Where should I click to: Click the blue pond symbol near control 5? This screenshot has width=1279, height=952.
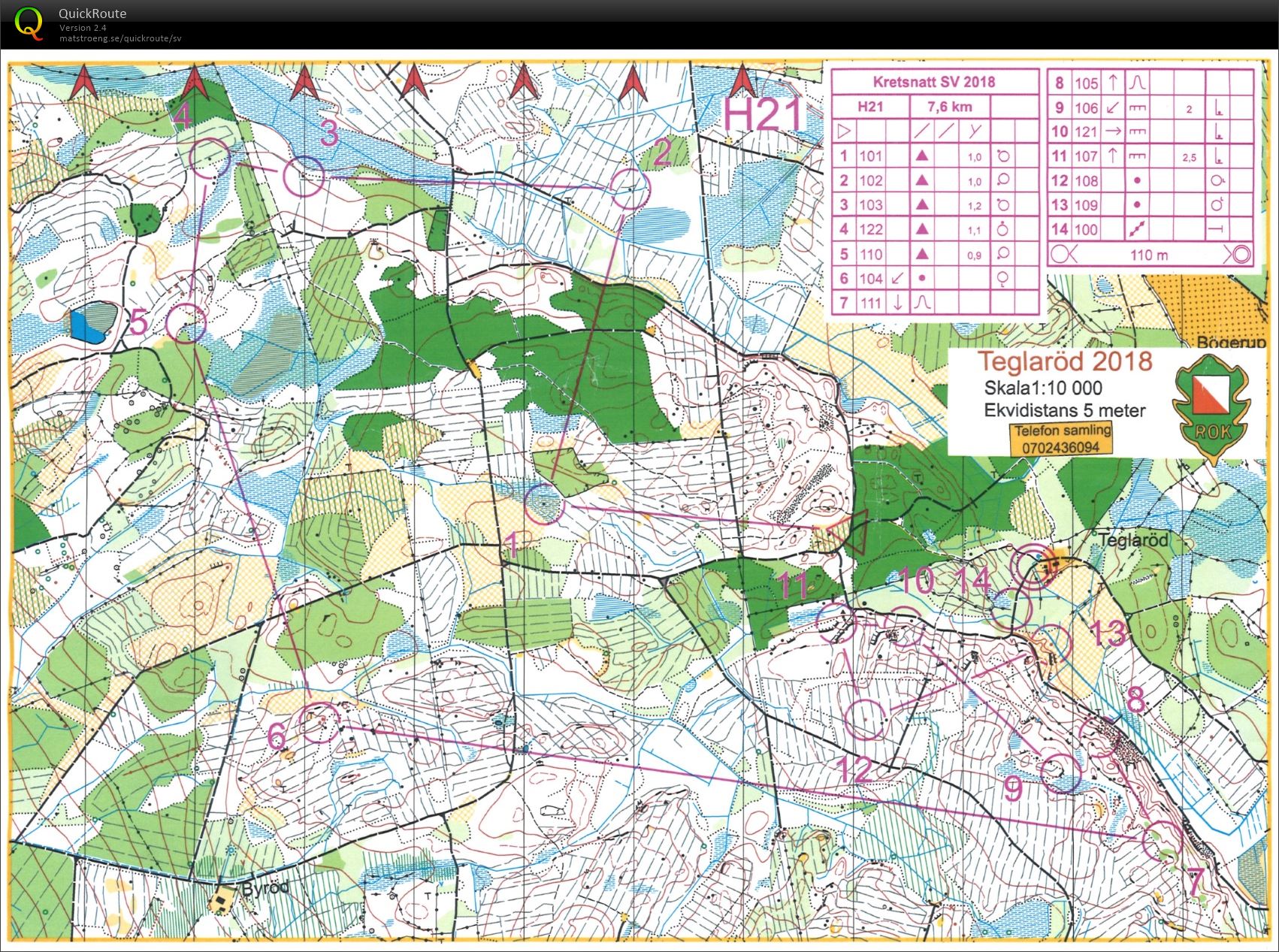click(93, 323)
